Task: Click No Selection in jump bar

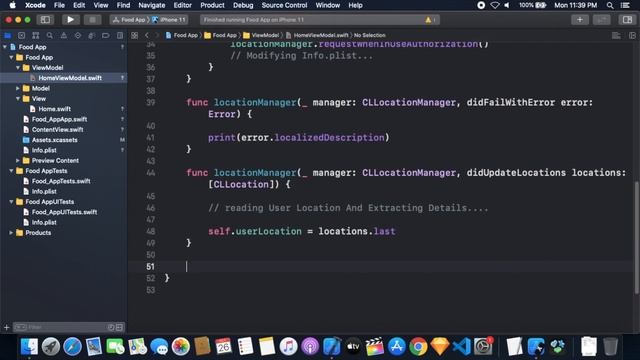Action: (369, 36)
